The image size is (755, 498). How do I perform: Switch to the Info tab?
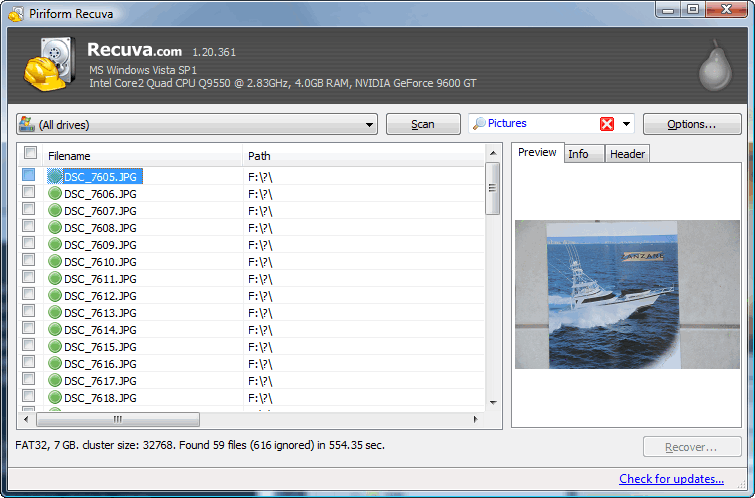click(584, 154)
